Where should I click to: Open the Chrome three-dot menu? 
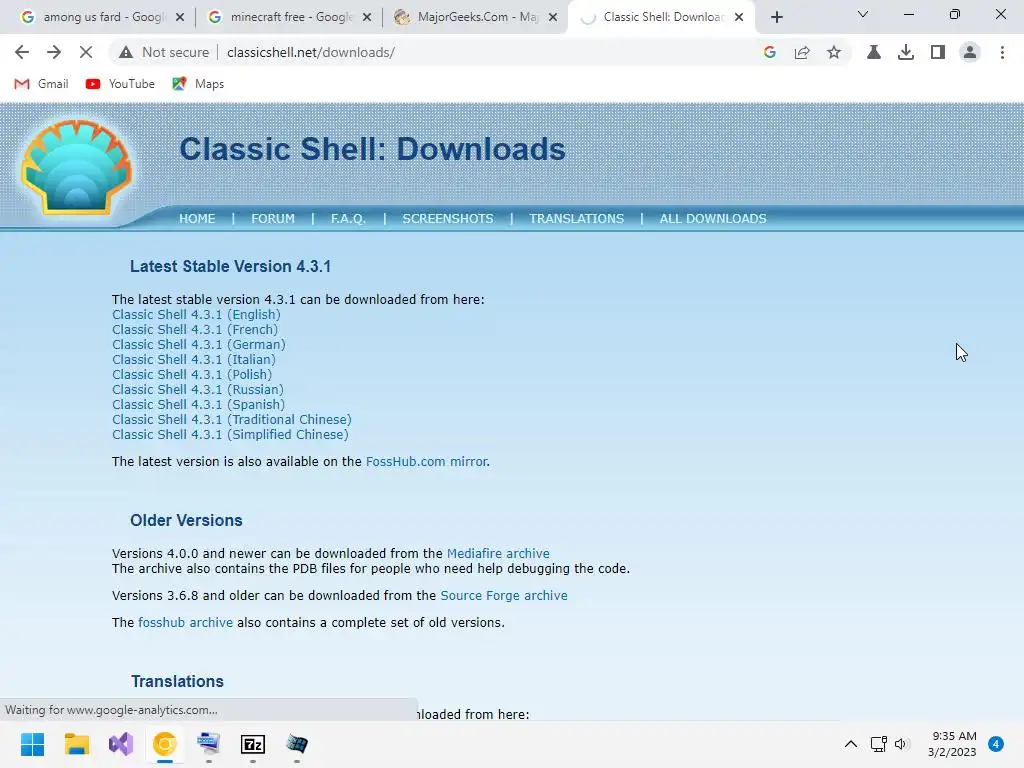(x=1002, y=52)
